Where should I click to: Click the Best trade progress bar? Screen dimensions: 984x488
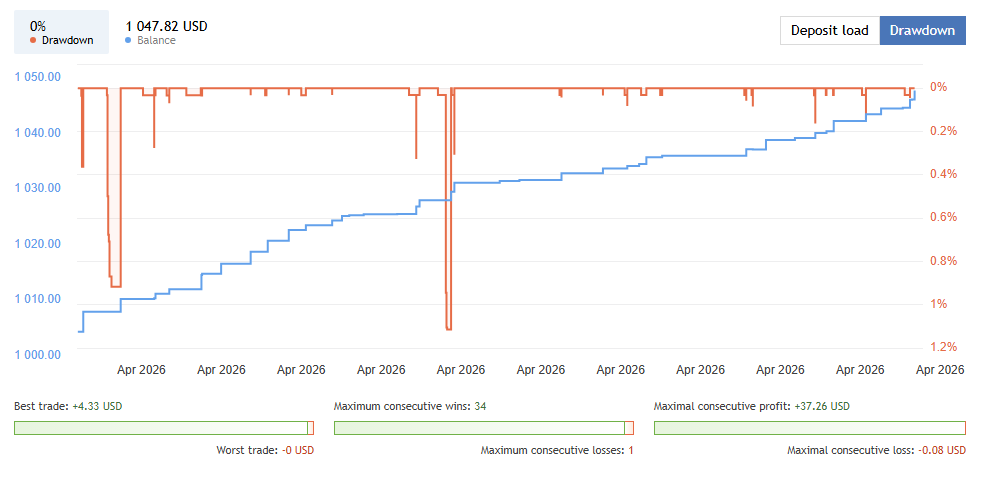click(163, 428)
